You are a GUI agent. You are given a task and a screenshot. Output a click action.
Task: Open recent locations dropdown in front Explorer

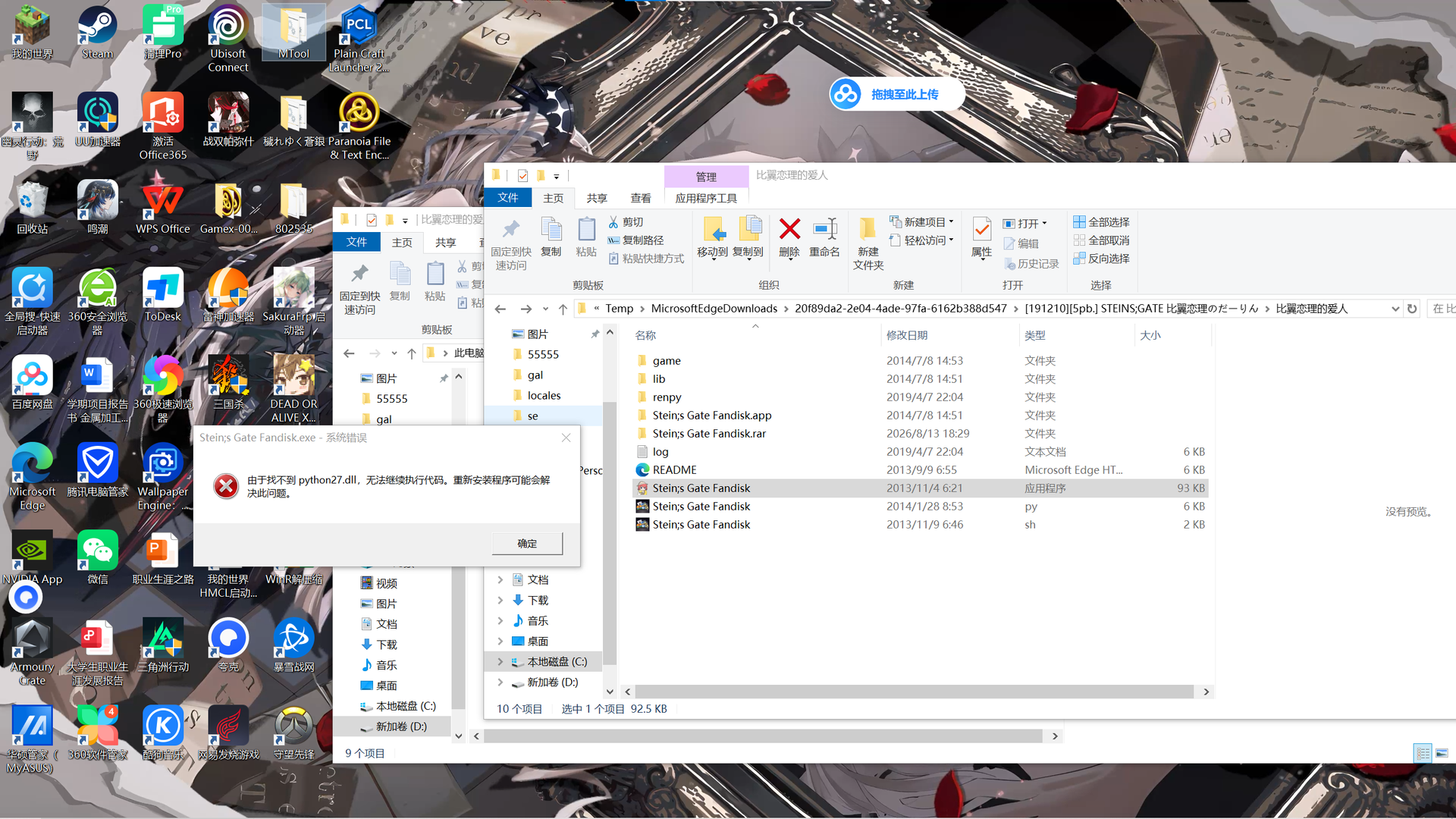pyautogui.click(x=545, y=309)
